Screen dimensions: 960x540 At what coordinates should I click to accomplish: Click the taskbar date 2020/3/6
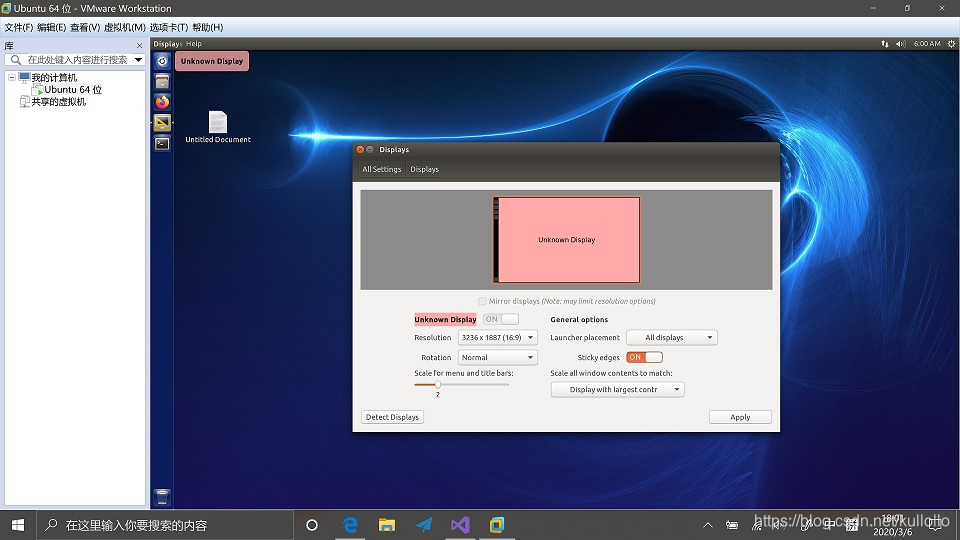pos(893,532)
